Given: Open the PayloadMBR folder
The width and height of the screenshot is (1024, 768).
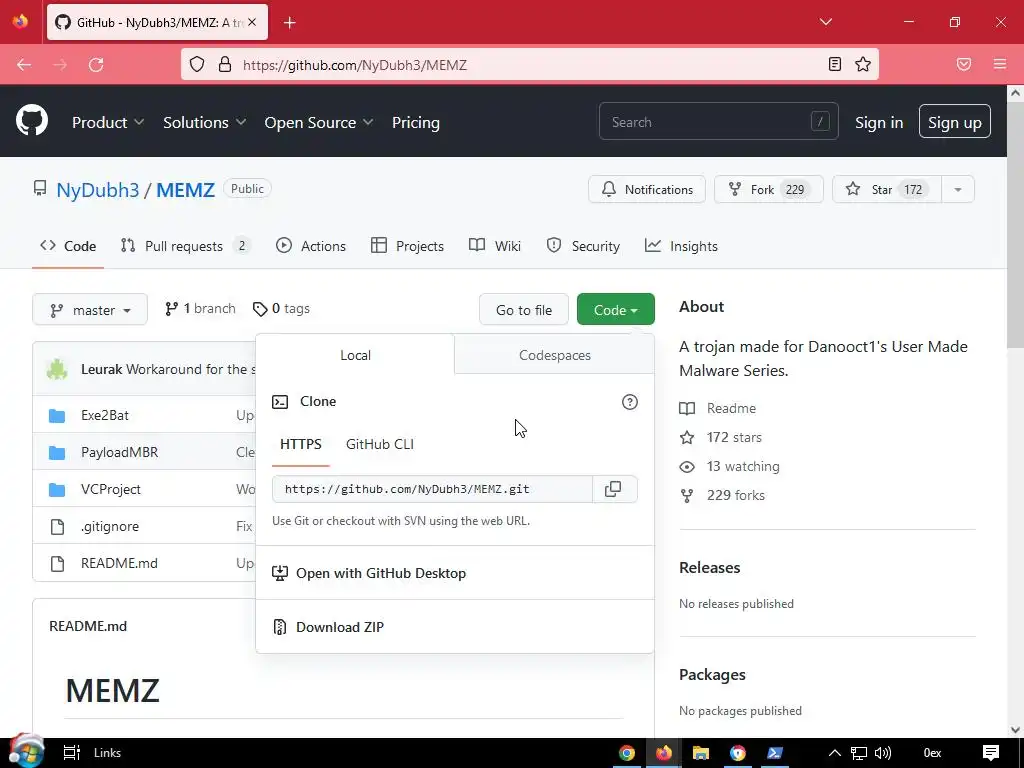Looking at the screenshot, I should tap(120, 452).
